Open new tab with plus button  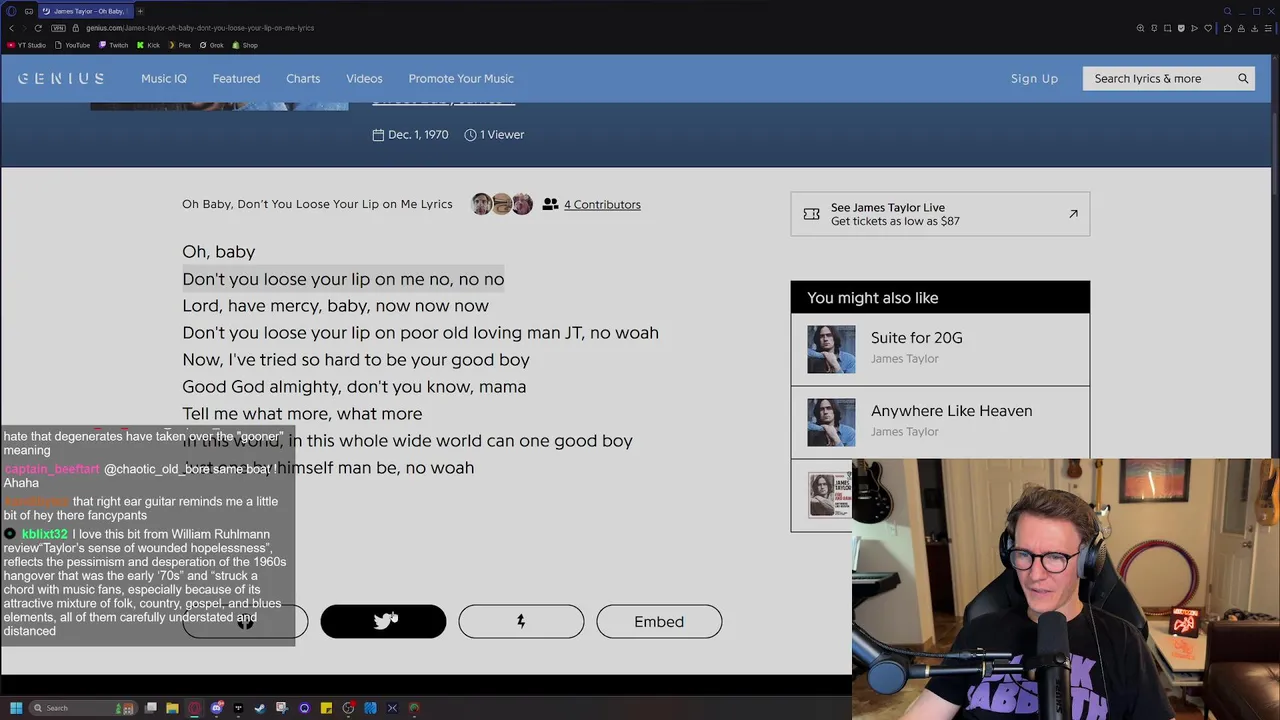pos(140,11)
